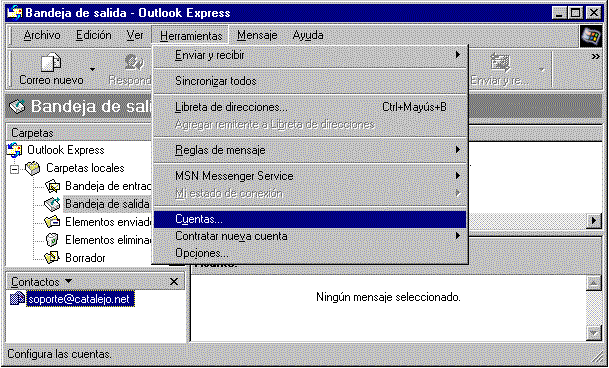Maximize the Outlook Express window

click(575, 13)
